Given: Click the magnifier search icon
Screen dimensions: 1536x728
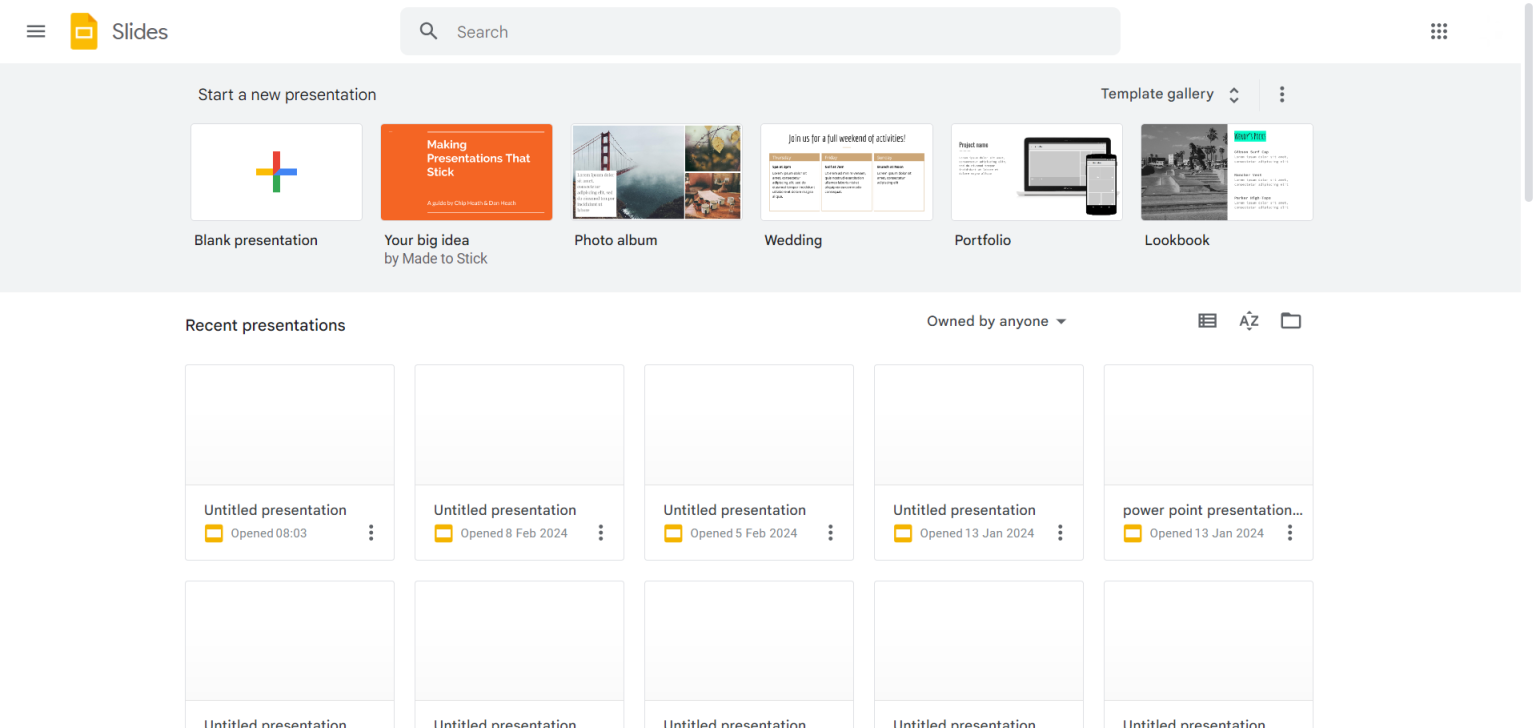Looking at the screenshot, I should coord(429,31).
